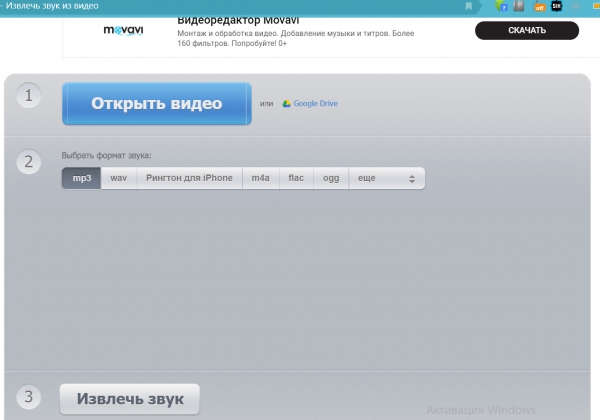The width and height of the screenshot is (600, 420).
Task: Click the Открыть видео button
Action: tap(157, 103)
